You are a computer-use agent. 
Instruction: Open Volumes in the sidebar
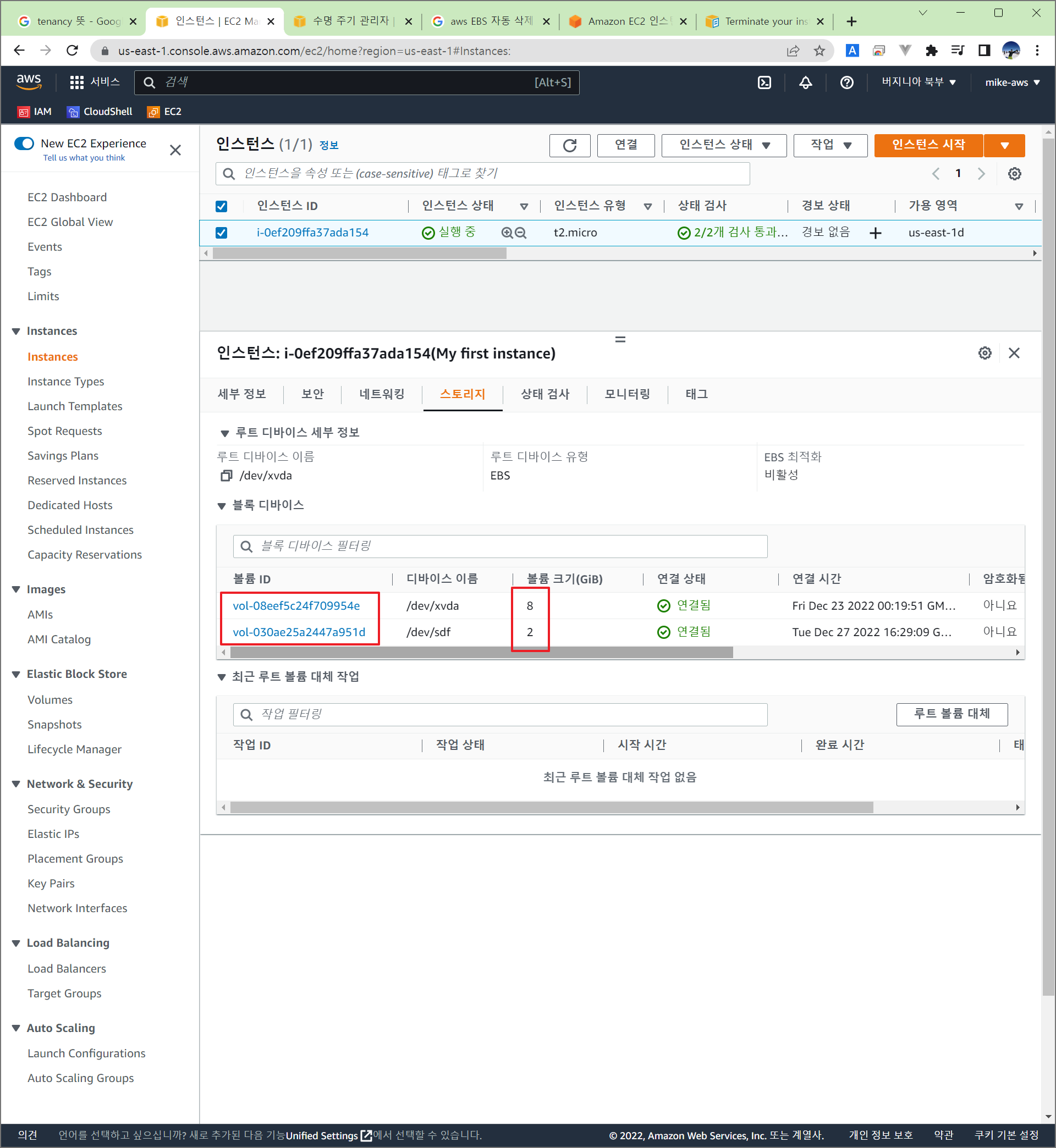(50, 700)
